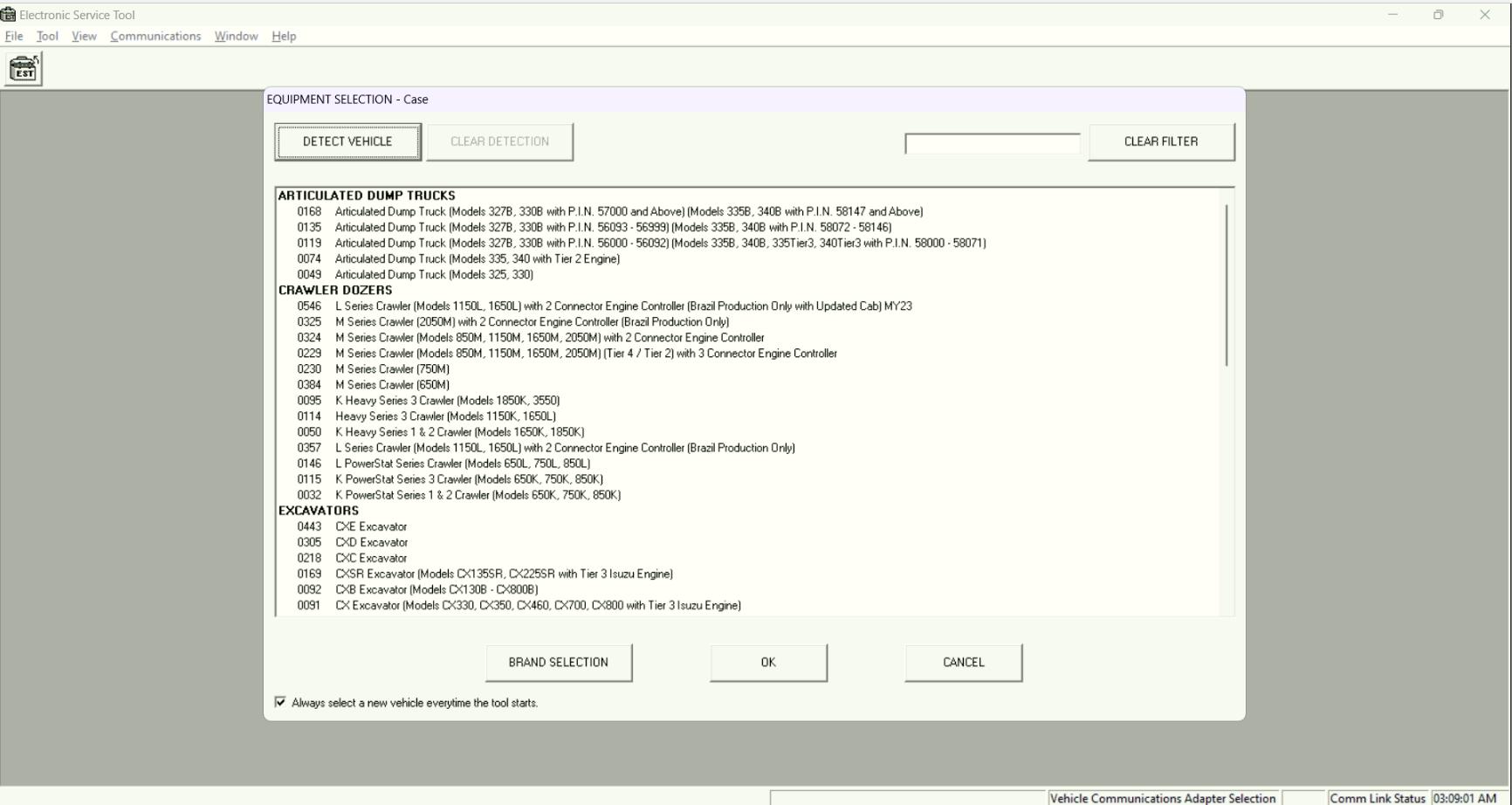Select 0229 M Series Crawler Tier 4
Screen dimensions: 1512x805
[567, 354]
